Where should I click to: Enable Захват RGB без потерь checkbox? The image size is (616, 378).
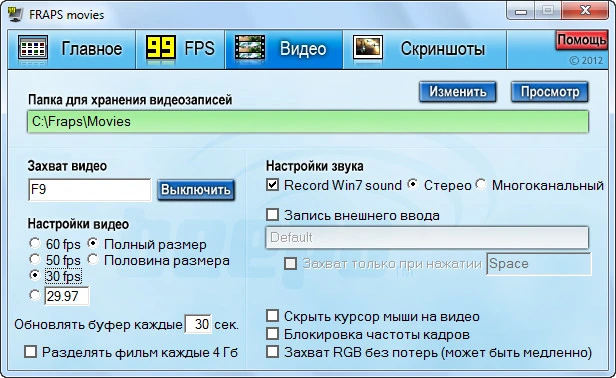pos(273,352)
